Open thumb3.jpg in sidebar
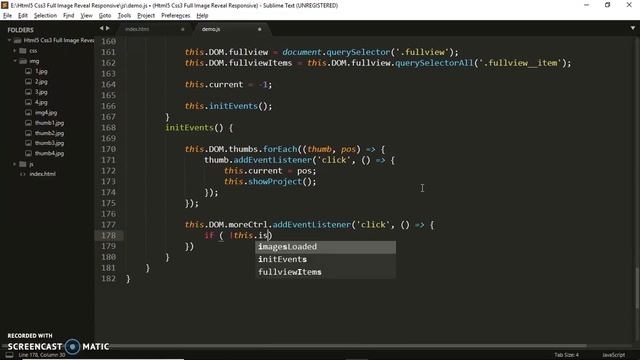Screen dimensions: 640x360 [x=49, y=143]
